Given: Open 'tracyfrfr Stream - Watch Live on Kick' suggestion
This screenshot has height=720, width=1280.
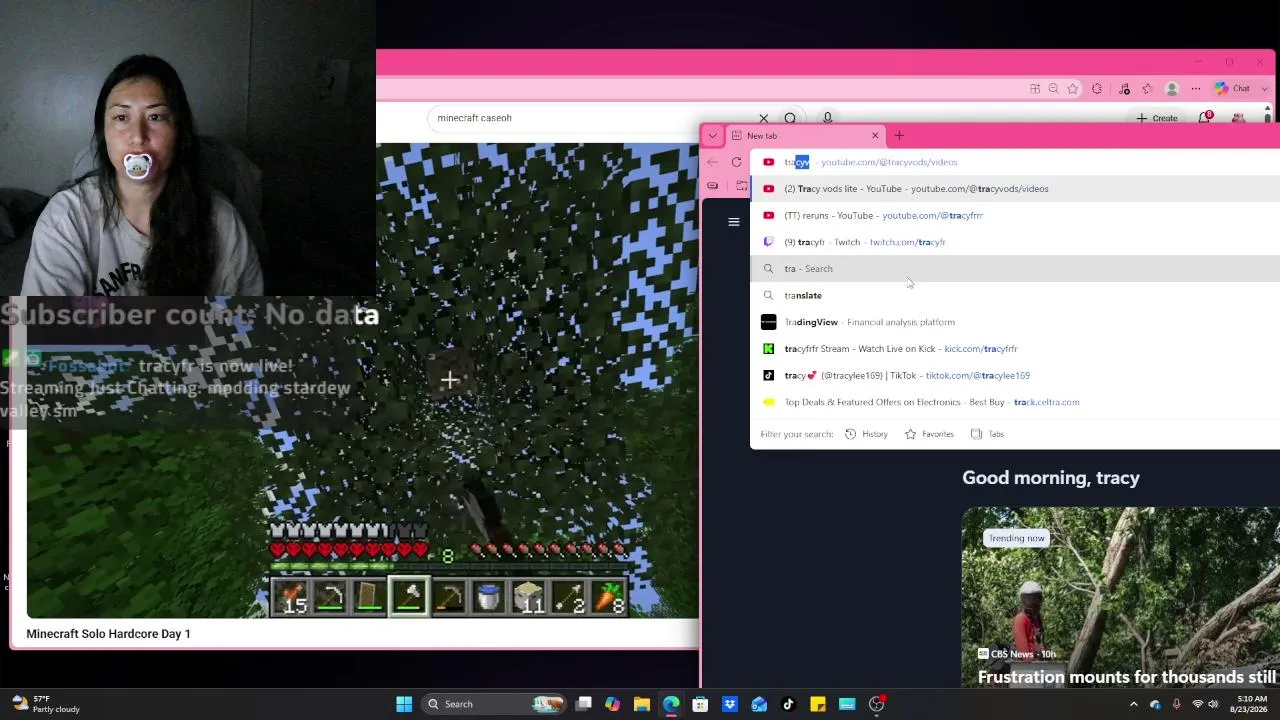Looking at the screenshot, I should pyautogui.click(x=1015, y=349).
